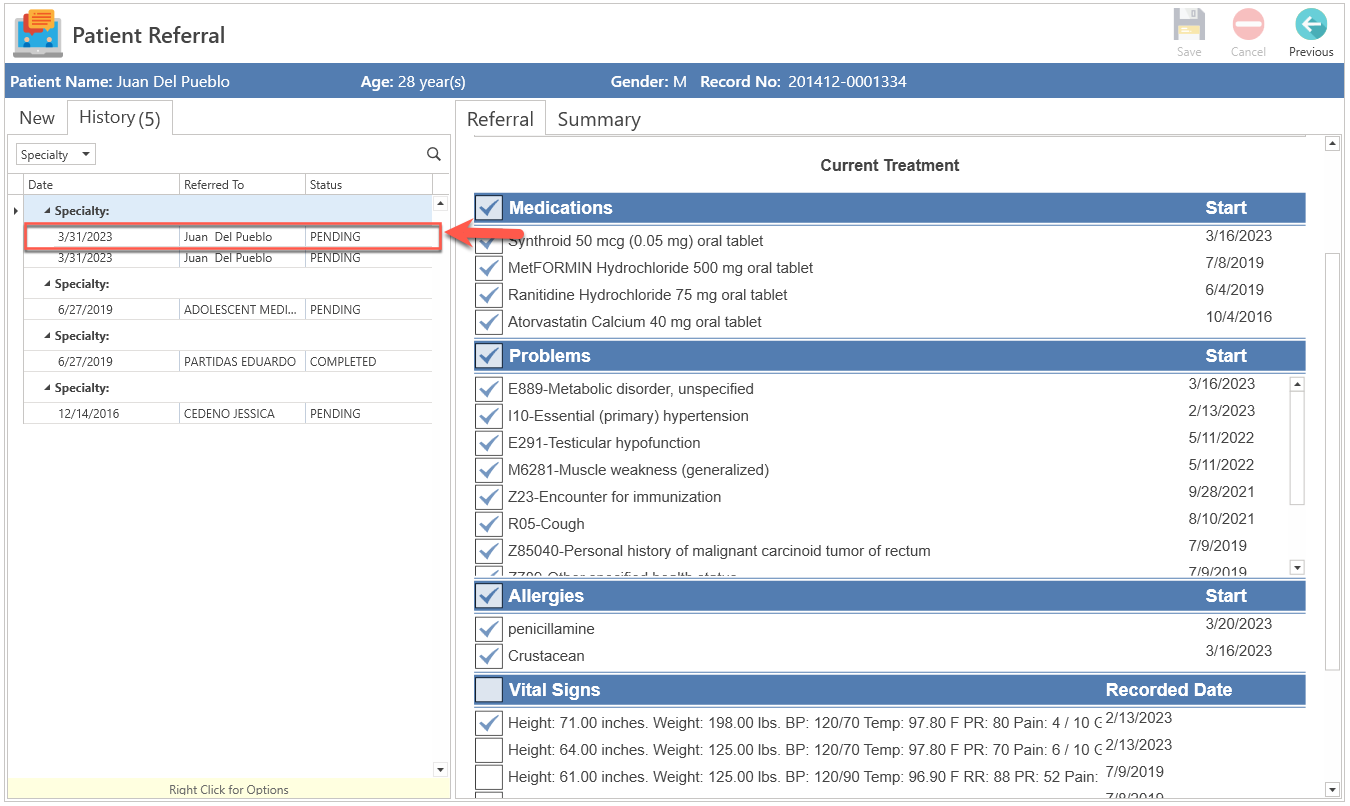Go back with the Previous arrow
The height and width of the screenshot is (806, 1350).
(1310, 25)
